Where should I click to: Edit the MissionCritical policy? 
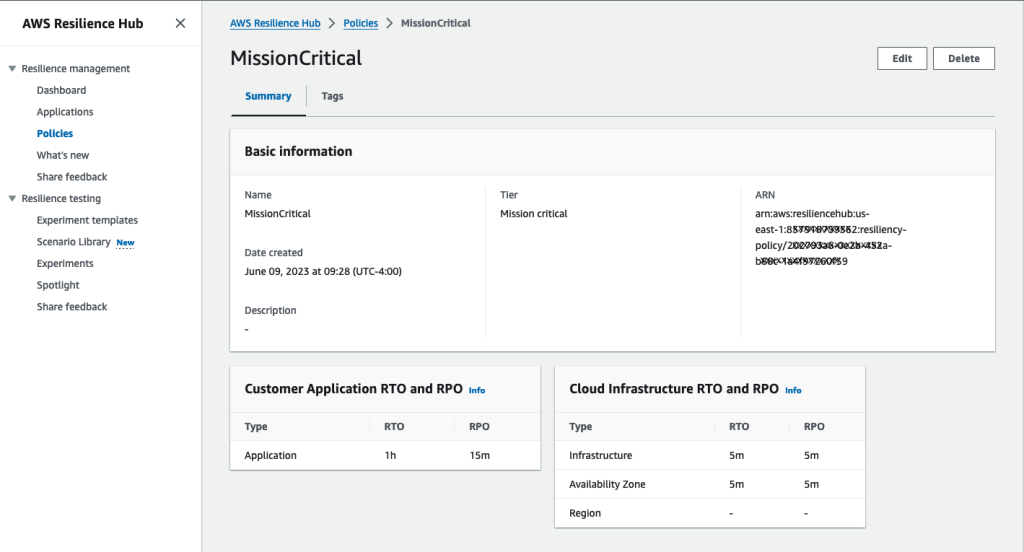pyautogui.click(x=902, y=58)
